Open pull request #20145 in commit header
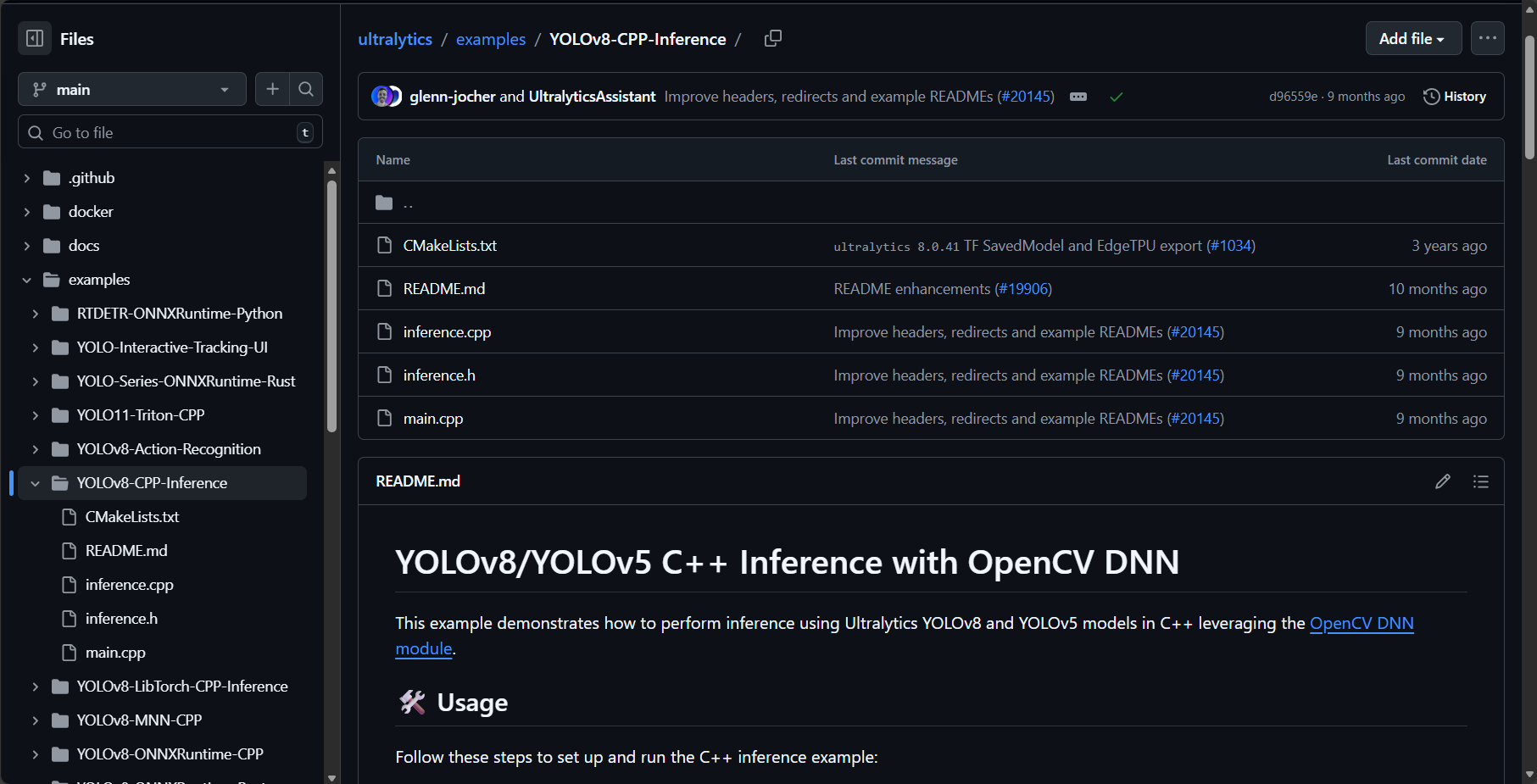Screen dimensions: 1537x784 [x=1026, y=97]
